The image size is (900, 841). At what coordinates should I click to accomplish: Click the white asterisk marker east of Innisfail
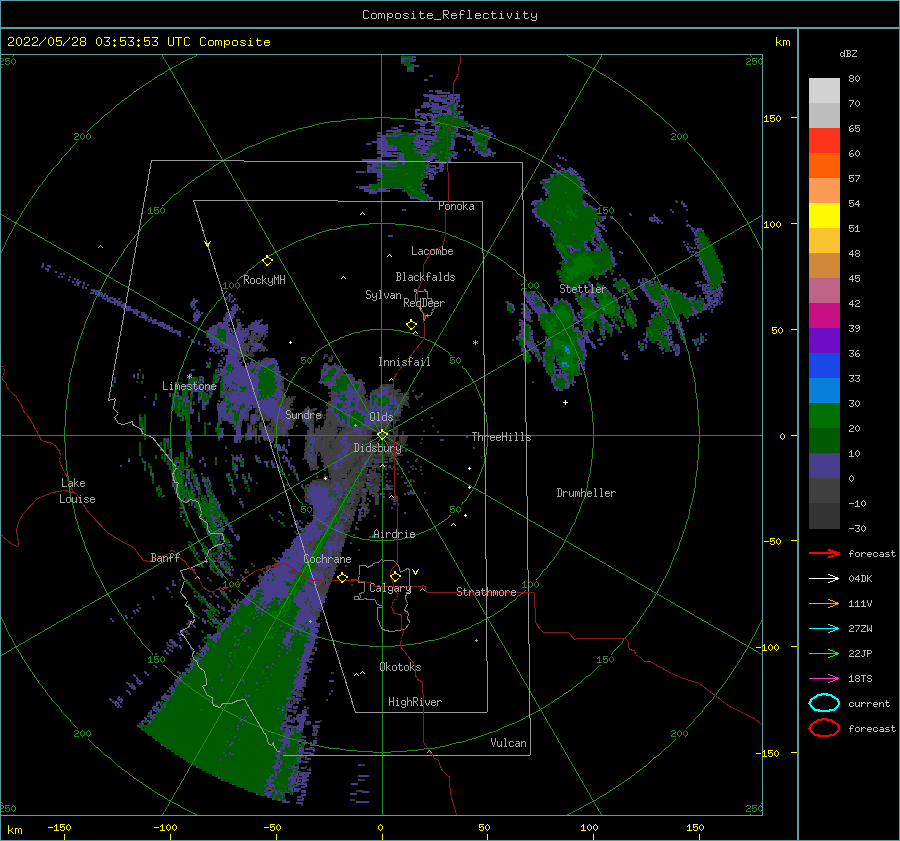point(475,343)
